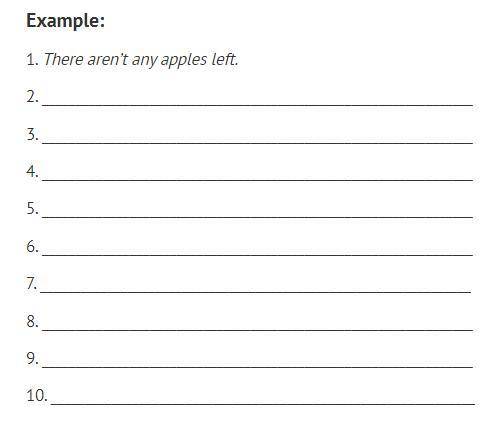The height and width of the screenshot is (432, 497).
Task: Click the blank answer line for item 3
Action: (257, 142)
